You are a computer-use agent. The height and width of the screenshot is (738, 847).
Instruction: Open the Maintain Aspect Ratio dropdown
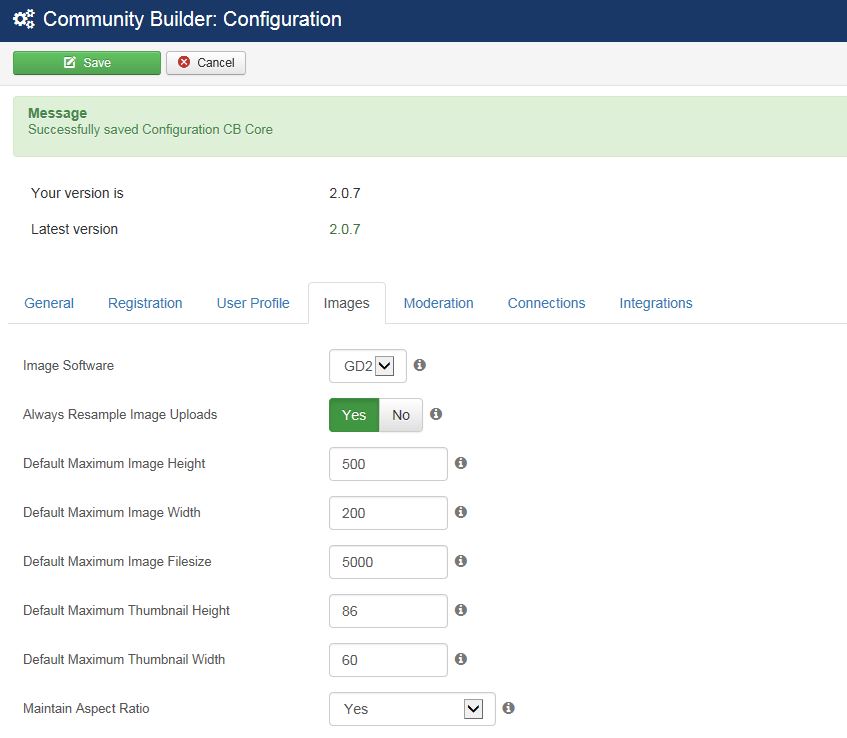[x=412, y=709]
